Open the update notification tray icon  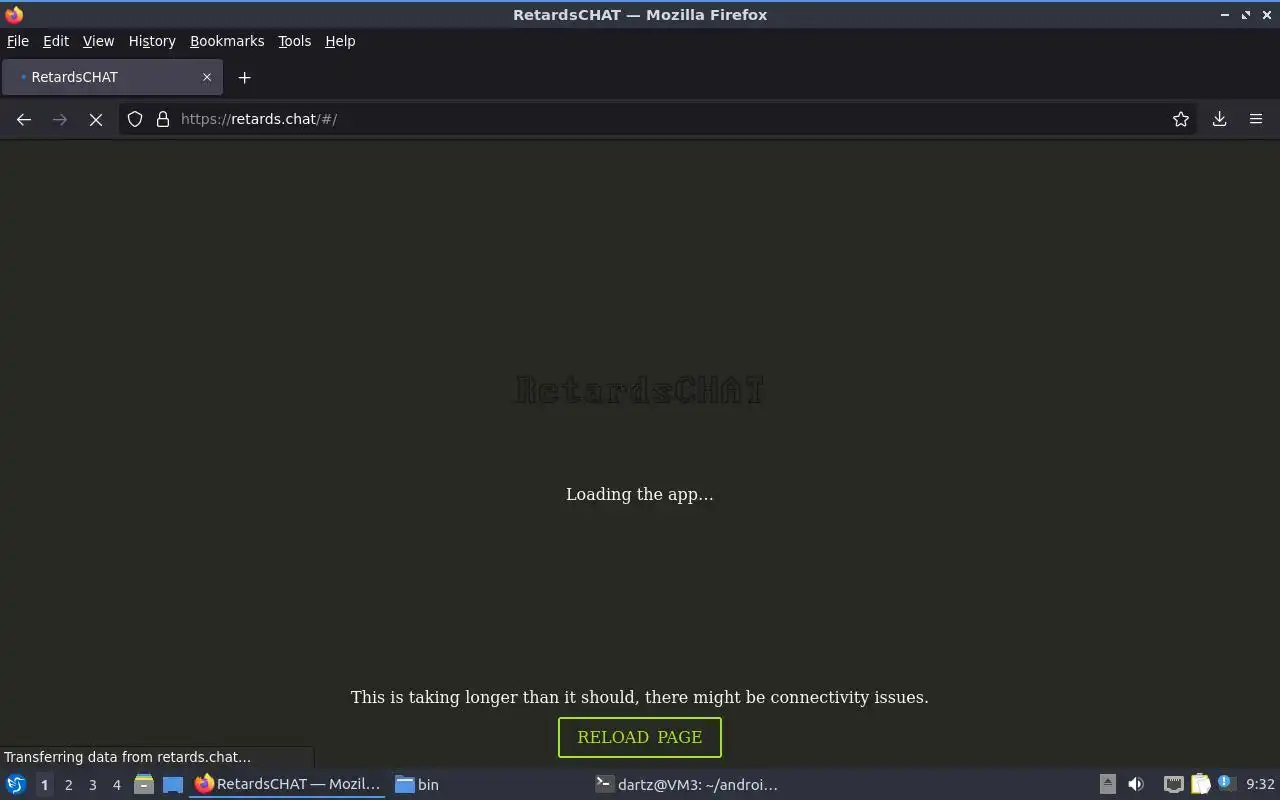[1226, 784]
